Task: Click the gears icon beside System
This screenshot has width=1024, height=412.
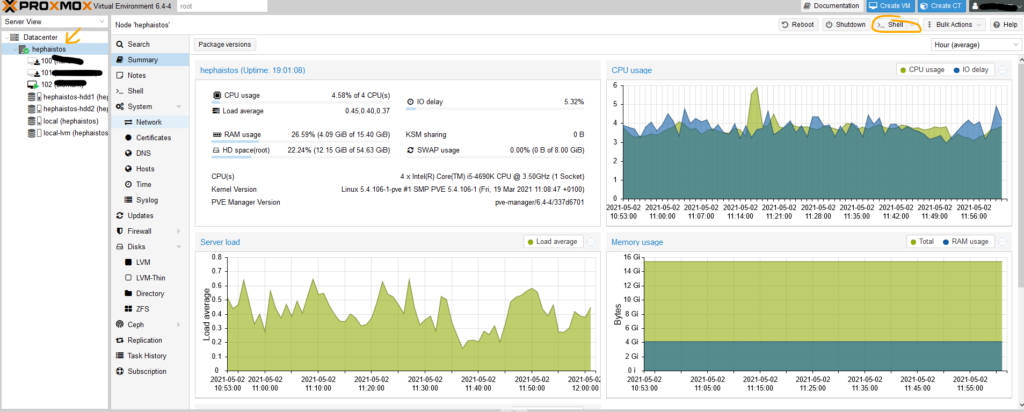Action: (x=120, y=106)
